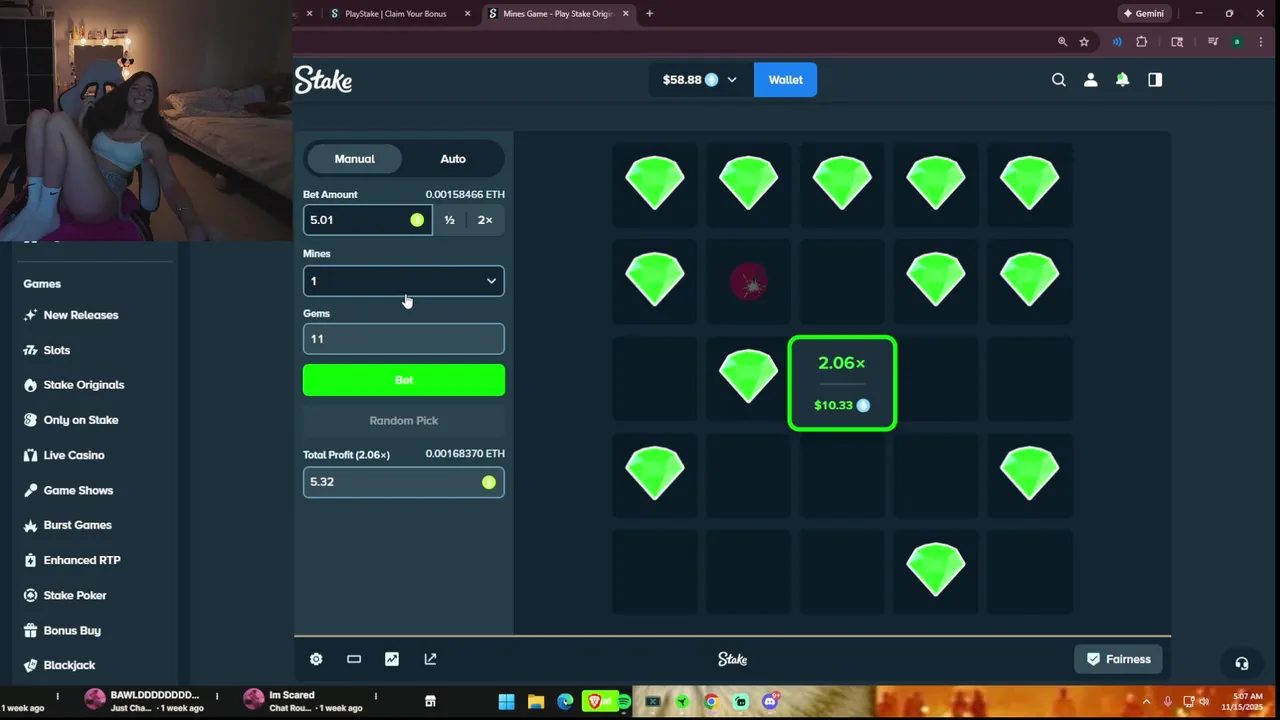Click the Random Pick button
The image size is (1280, 720).
[x=404, y=421]
